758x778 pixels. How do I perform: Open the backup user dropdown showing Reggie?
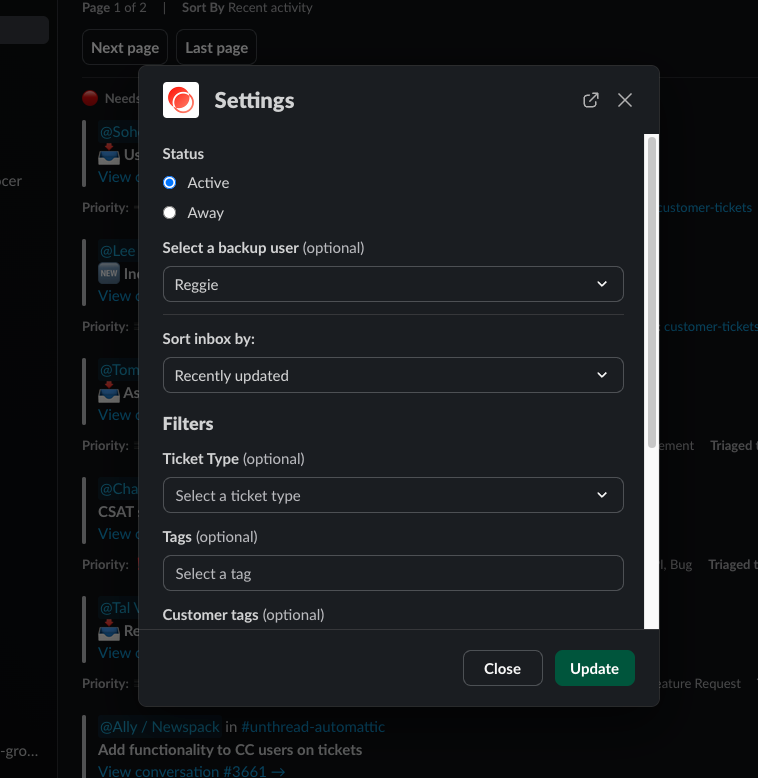click(392, 284)
